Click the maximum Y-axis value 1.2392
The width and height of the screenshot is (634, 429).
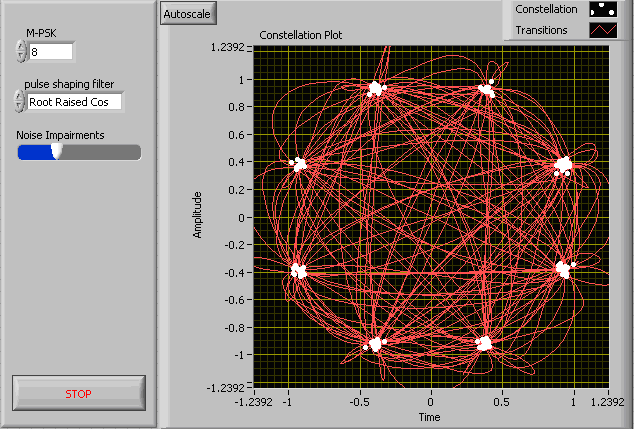pyautogui.click(x=228, y=47)
